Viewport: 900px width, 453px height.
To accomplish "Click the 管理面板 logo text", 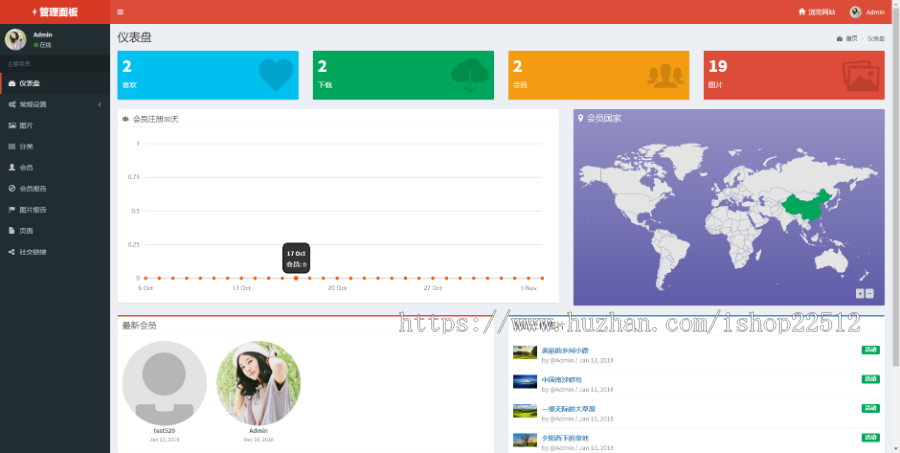I will point(59,12).
